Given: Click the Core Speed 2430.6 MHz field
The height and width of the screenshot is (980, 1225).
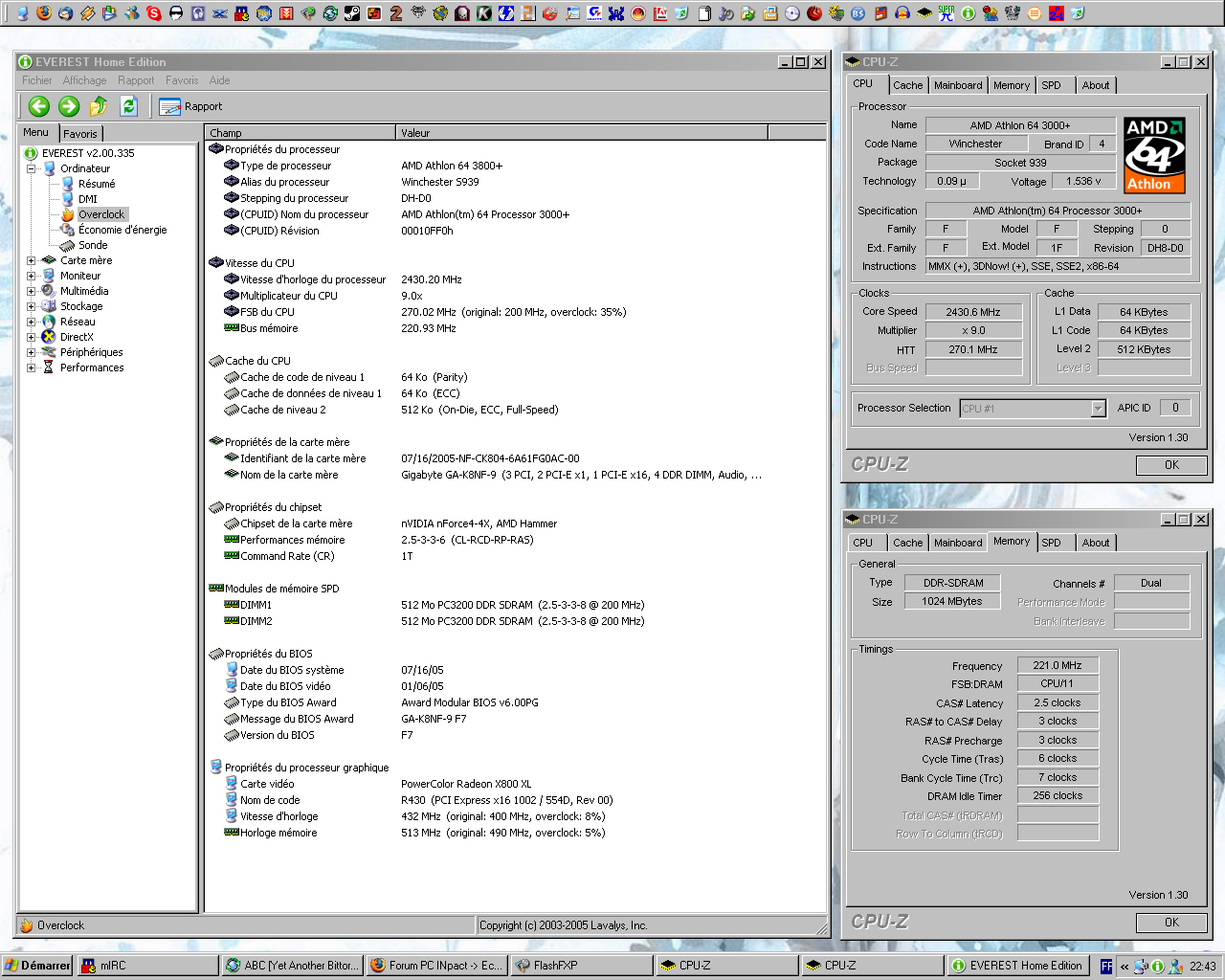Looking at the screenshot, I should coord(973,312).
